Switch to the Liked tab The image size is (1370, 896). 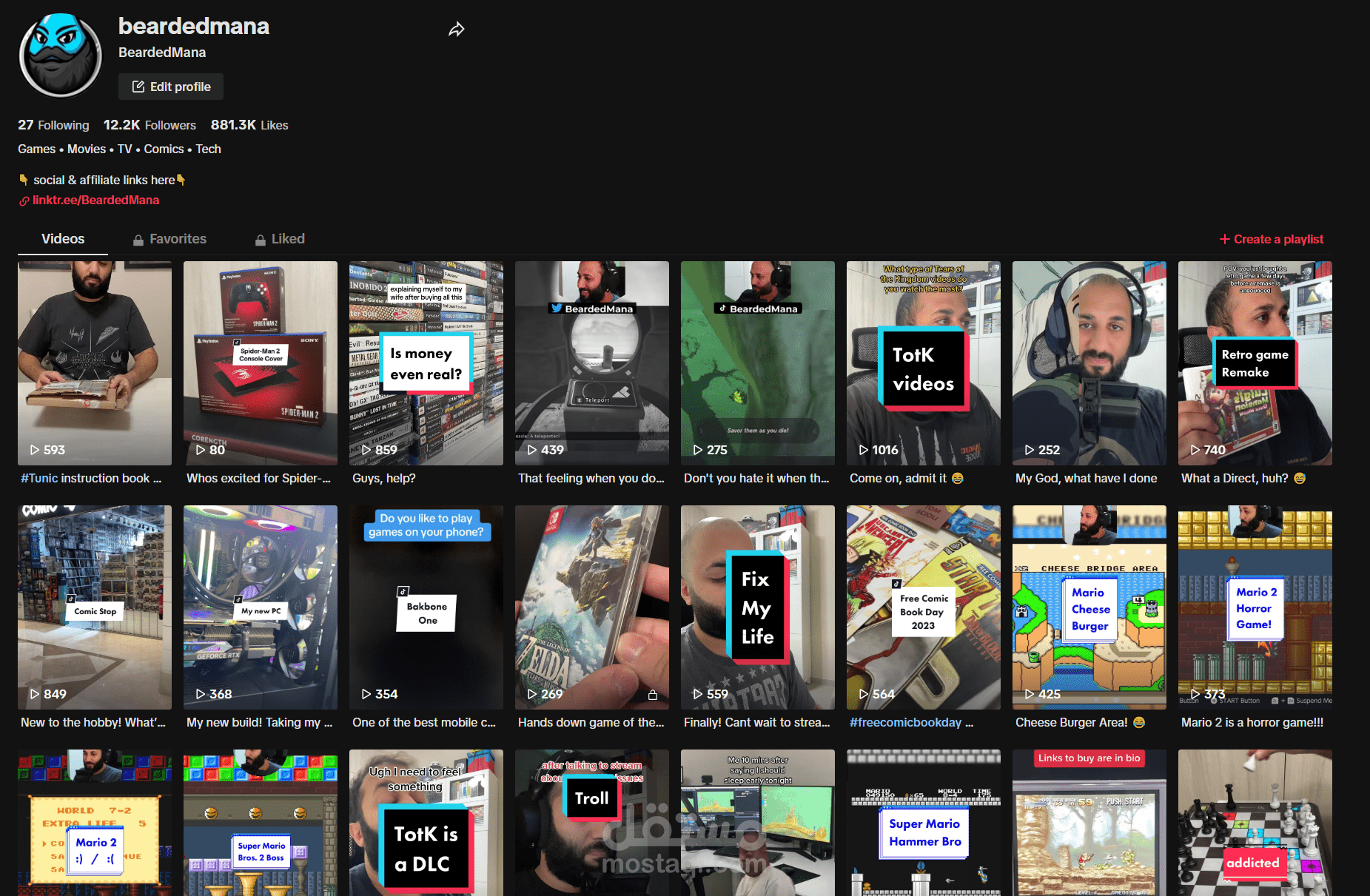tap(280, 239)
